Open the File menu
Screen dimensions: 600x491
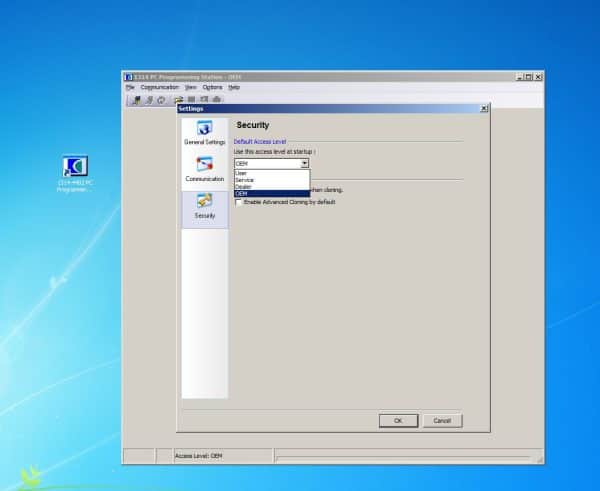(130, 87)
